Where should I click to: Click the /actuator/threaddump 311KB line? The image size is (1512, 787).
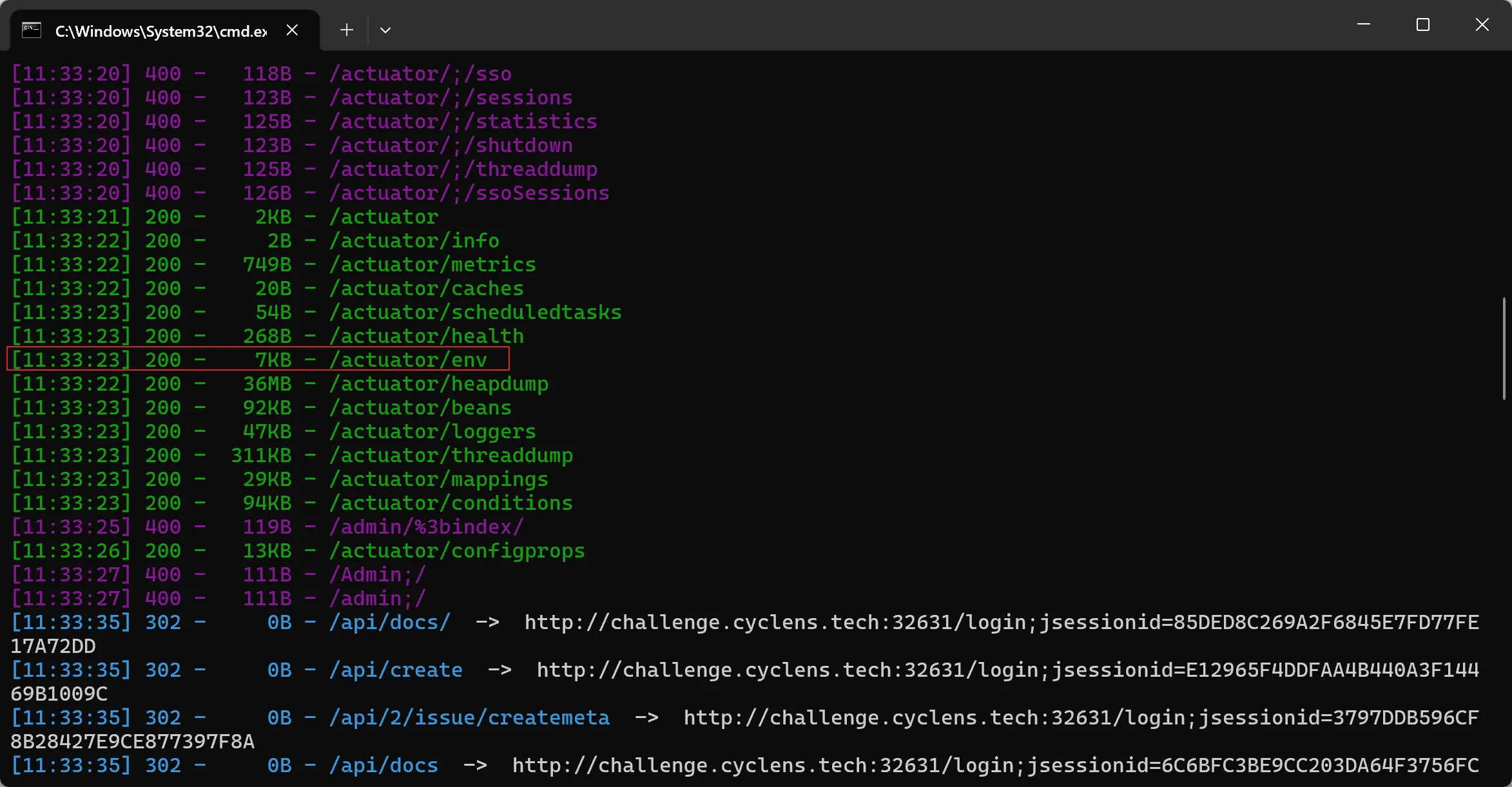click(x=292, y=455)
